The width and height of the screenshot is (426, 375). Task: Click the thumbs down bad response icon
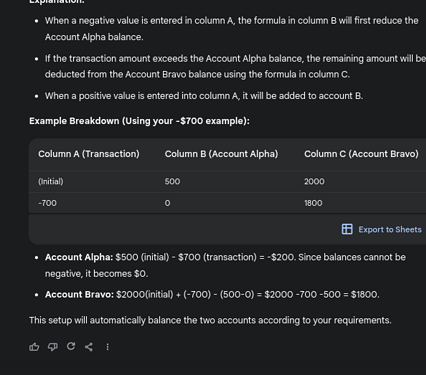pos(53,347)
